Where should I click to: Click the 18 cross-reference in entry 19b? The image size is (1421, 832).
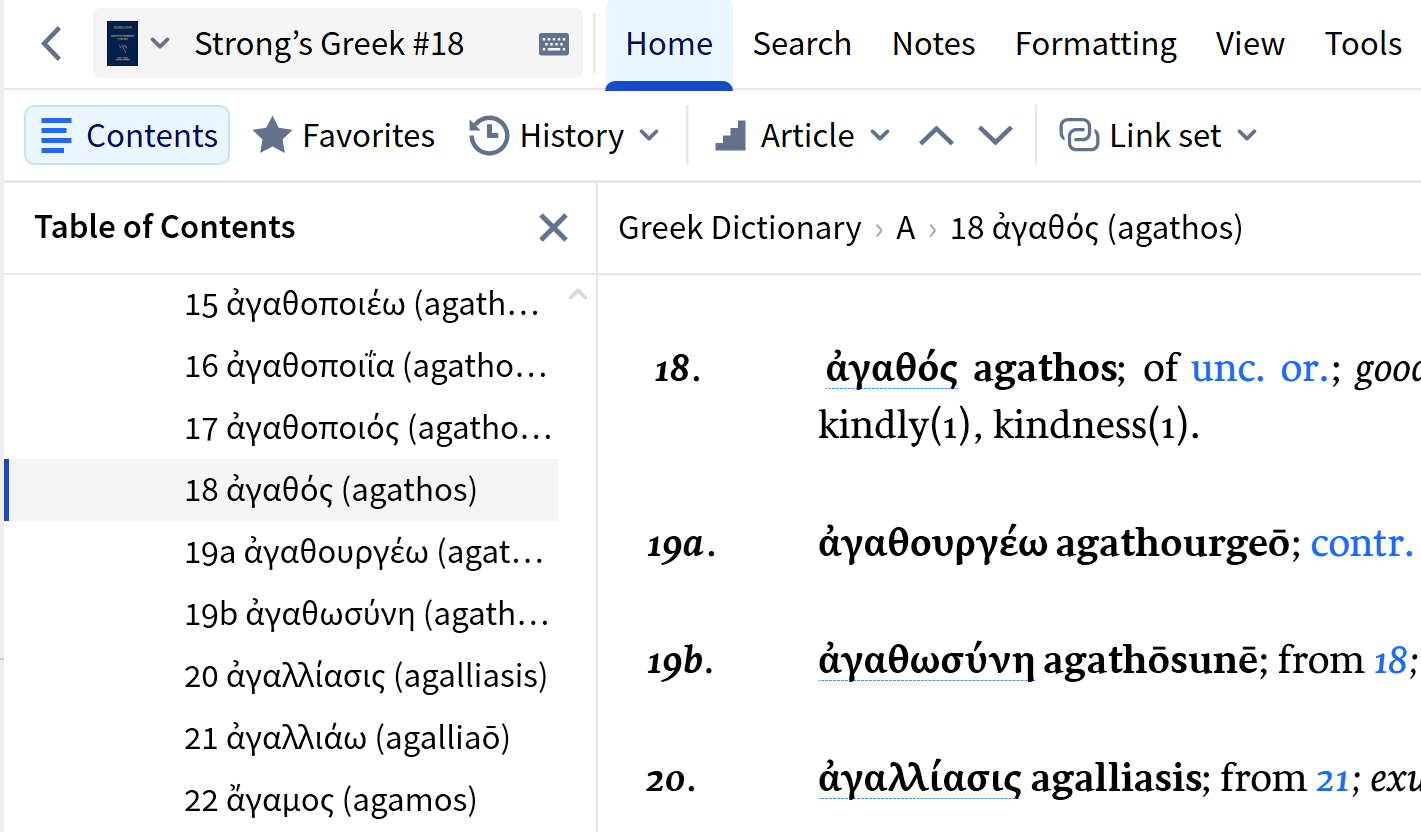point(1390,660)
